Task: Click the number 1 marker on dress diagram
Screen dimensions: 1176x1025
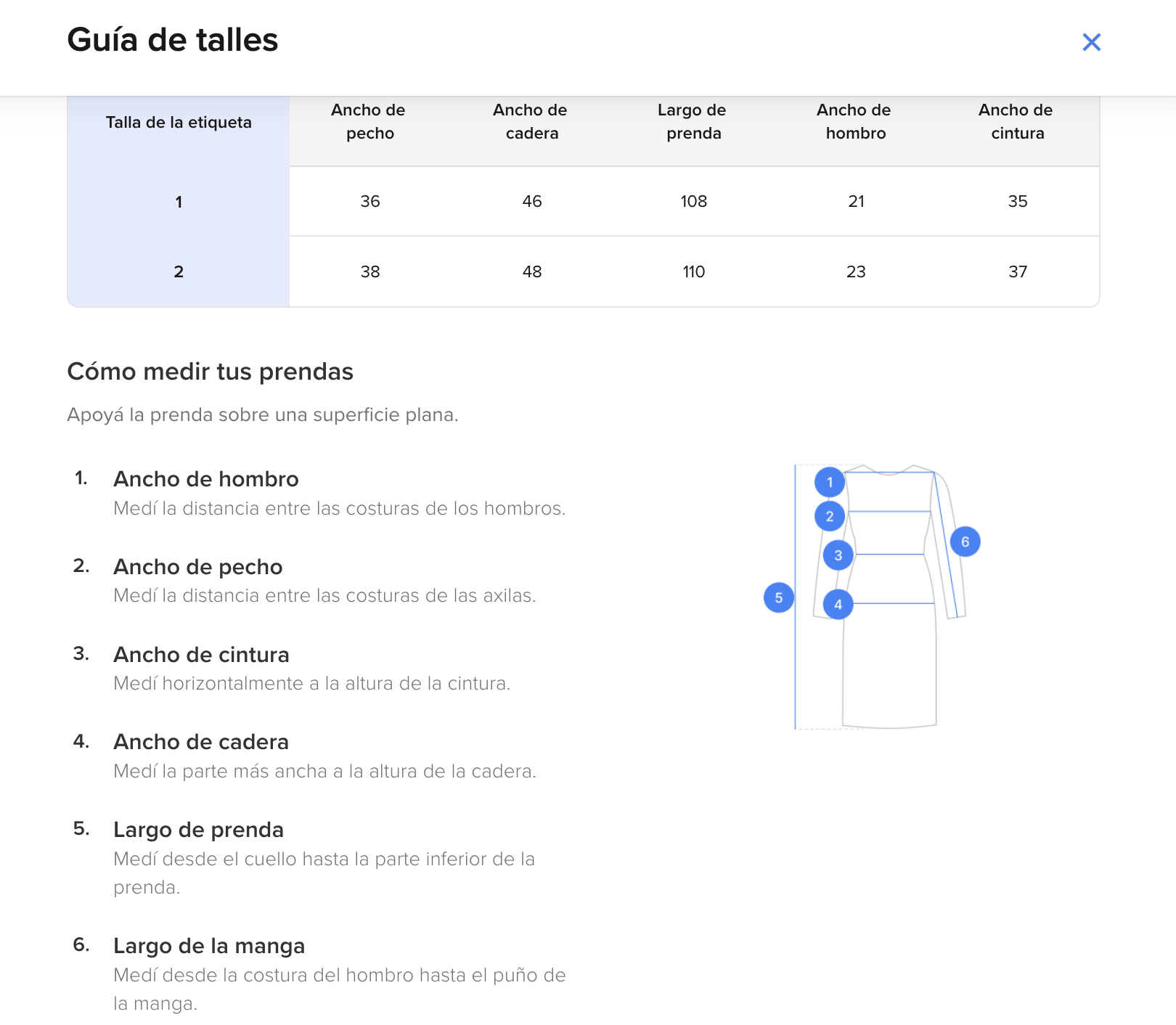Action: (830, 482)
